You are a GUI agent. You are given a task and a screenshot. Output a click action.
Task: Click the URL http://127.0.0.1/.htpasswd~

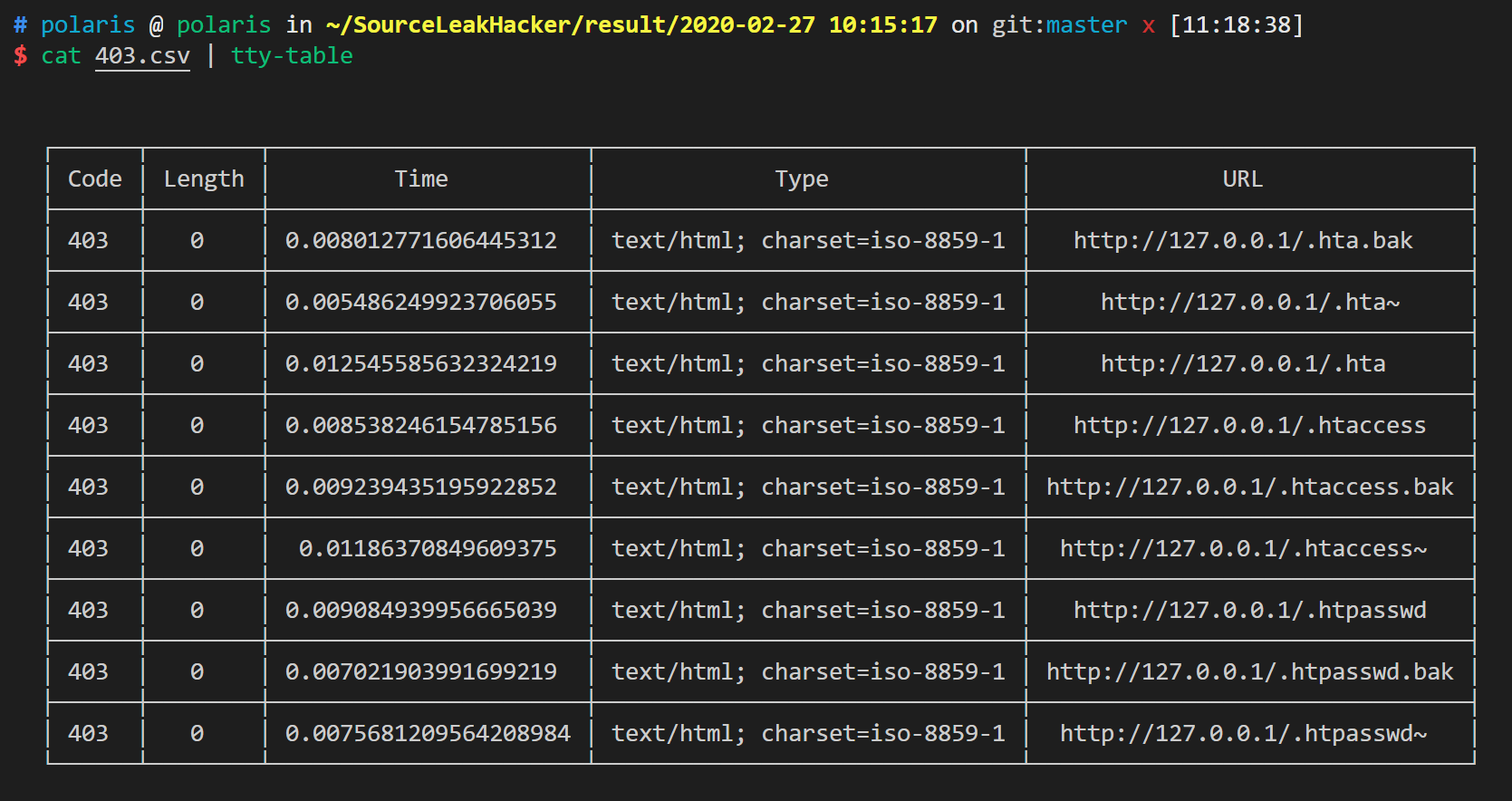click(1243, 734)
